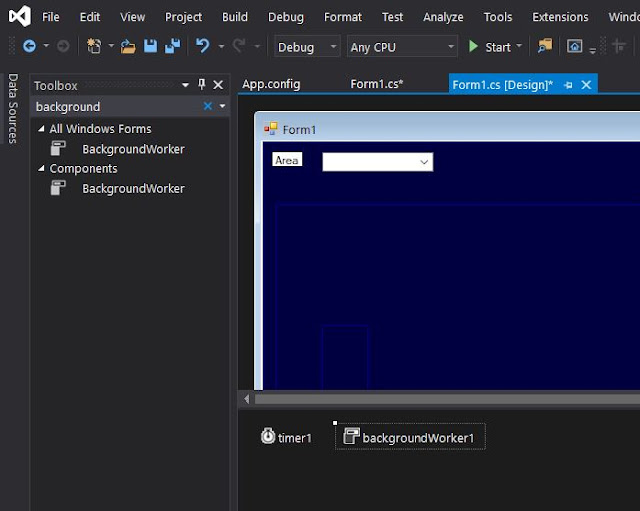The width and height of the screenshot is (640, 511).
Task: Click the greyed Redo arrow
Action: tap(239, 46)
